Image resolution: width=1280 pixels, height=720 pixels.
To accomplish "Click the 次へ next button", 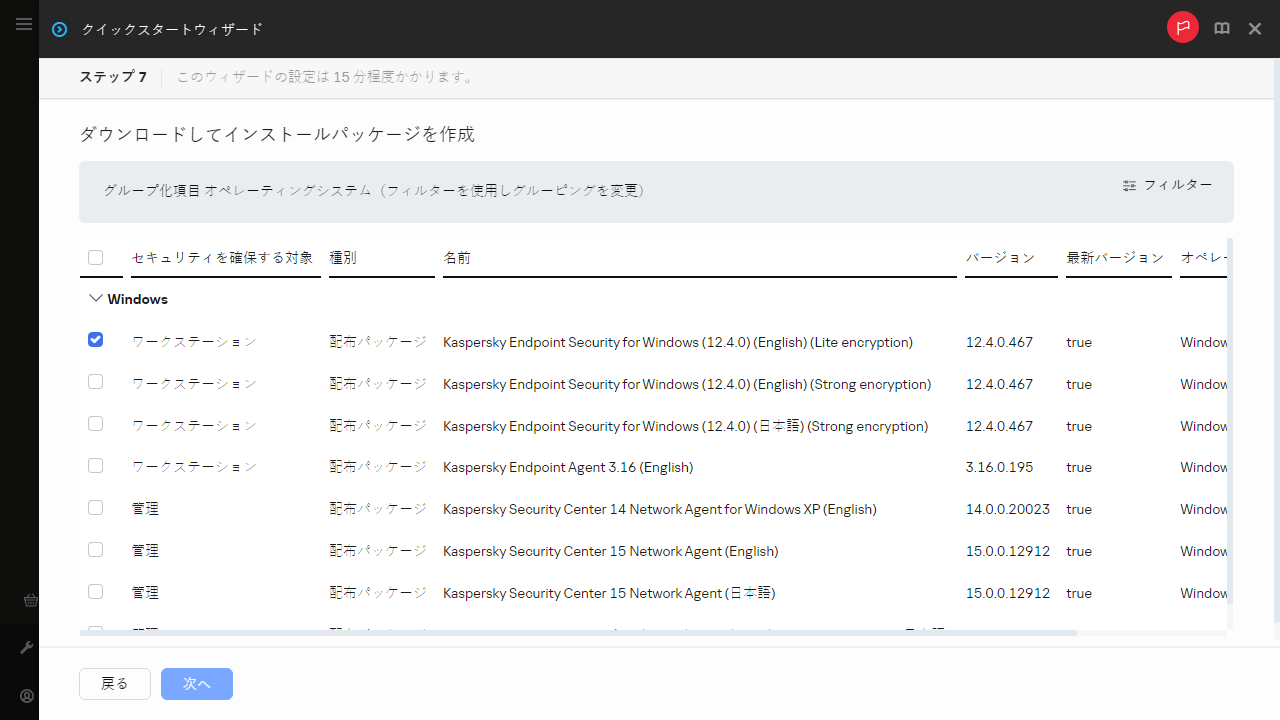I will point(197,684).
